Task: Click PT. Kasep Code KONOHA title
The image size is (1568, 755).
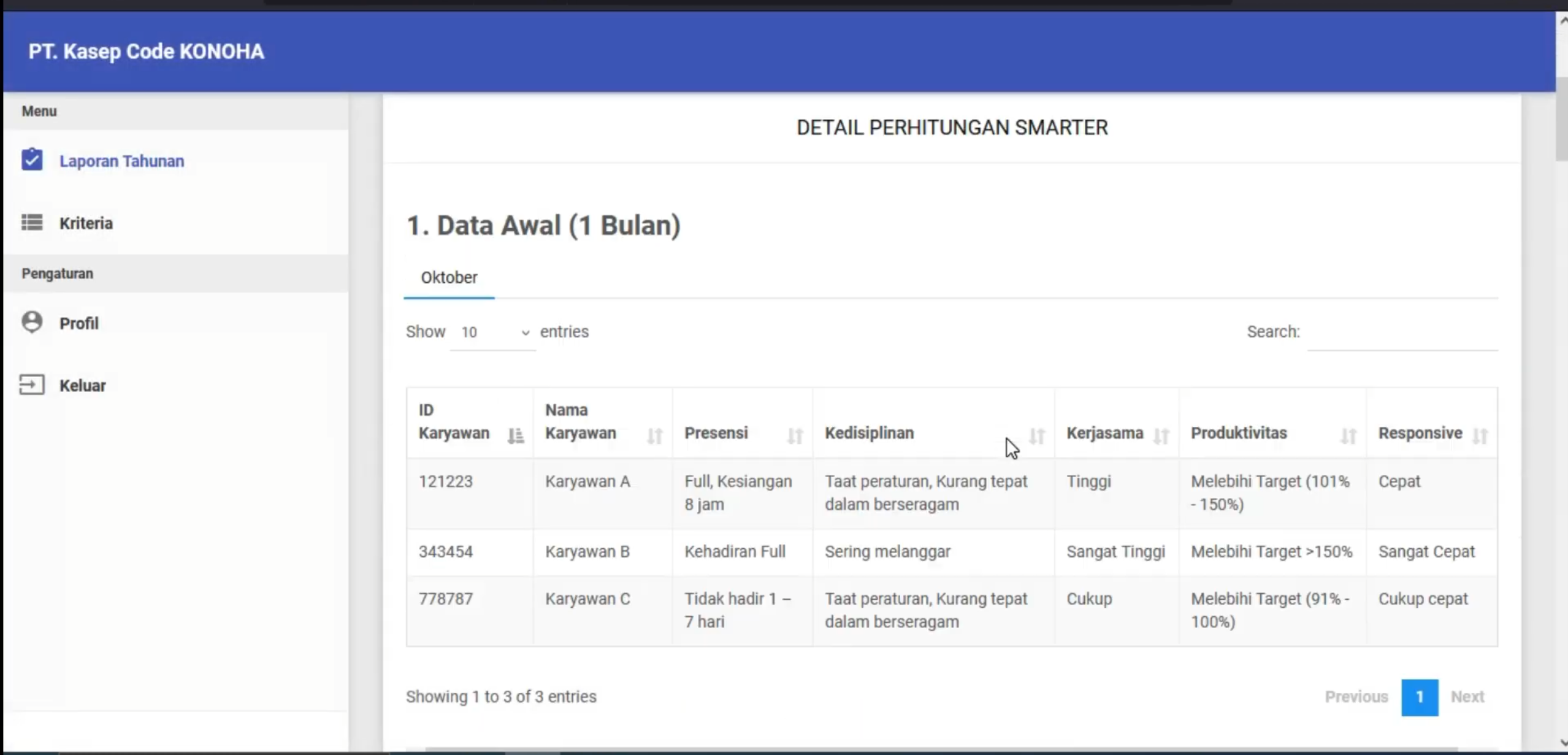Action: (x=146, y=52)
